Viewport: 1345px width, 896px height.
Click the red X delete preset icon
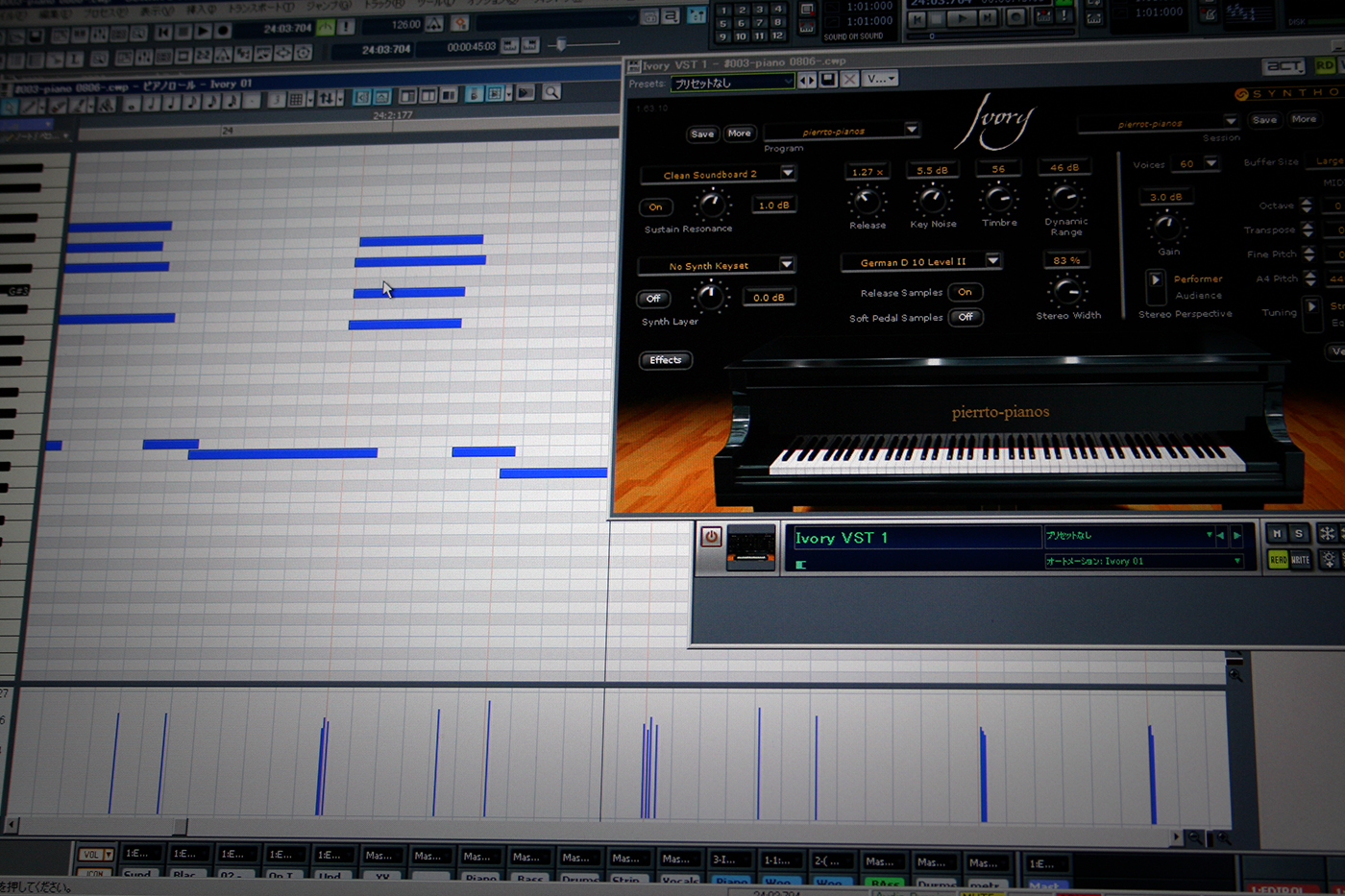849,80
